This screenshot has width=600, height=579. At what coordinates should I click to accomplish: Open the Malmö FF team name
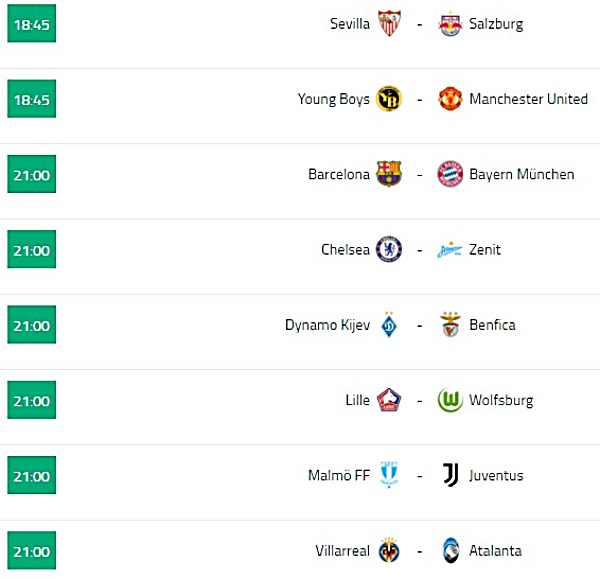339,475
